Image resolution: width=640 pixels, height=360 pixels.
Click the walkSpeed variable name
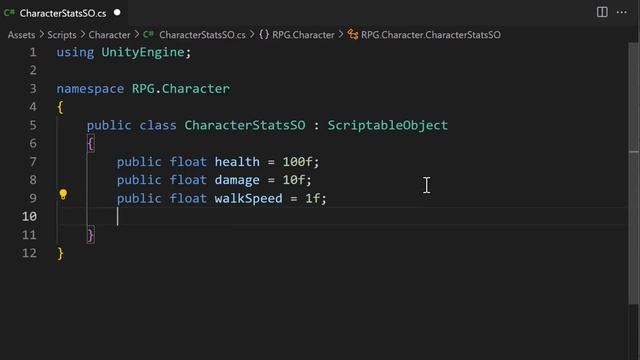[x=249, y=198]
